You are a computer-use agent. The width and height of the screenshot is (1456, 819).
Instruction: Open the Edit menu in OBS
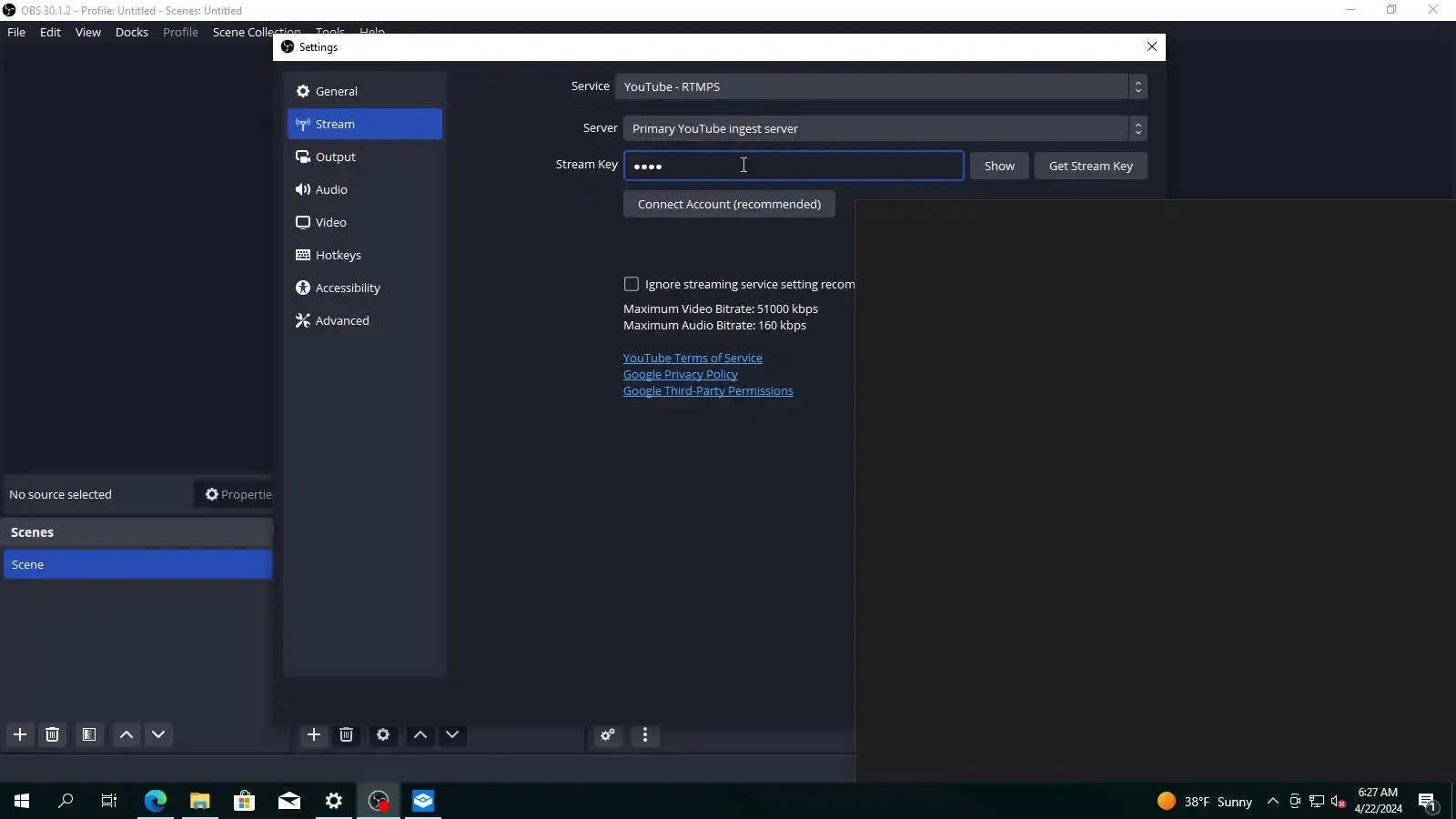click(x=50, y=32)
